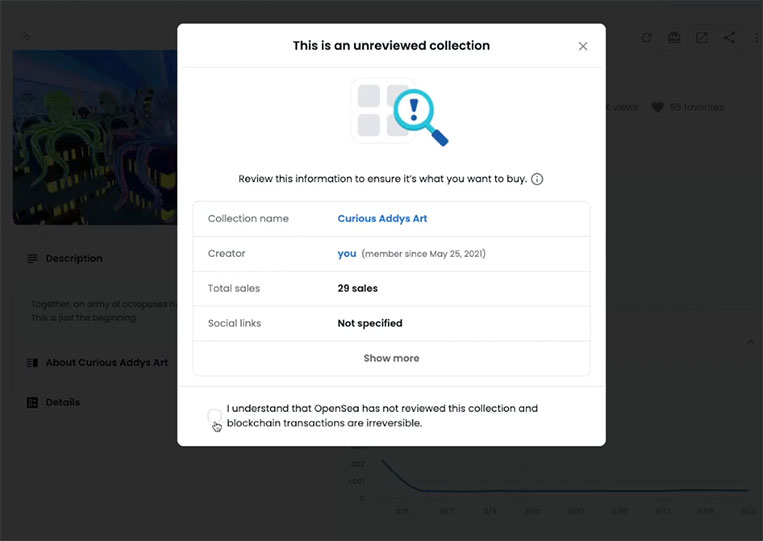763x541 pixels.
Task: Click the share icon
Action: (x=729, y=37)
